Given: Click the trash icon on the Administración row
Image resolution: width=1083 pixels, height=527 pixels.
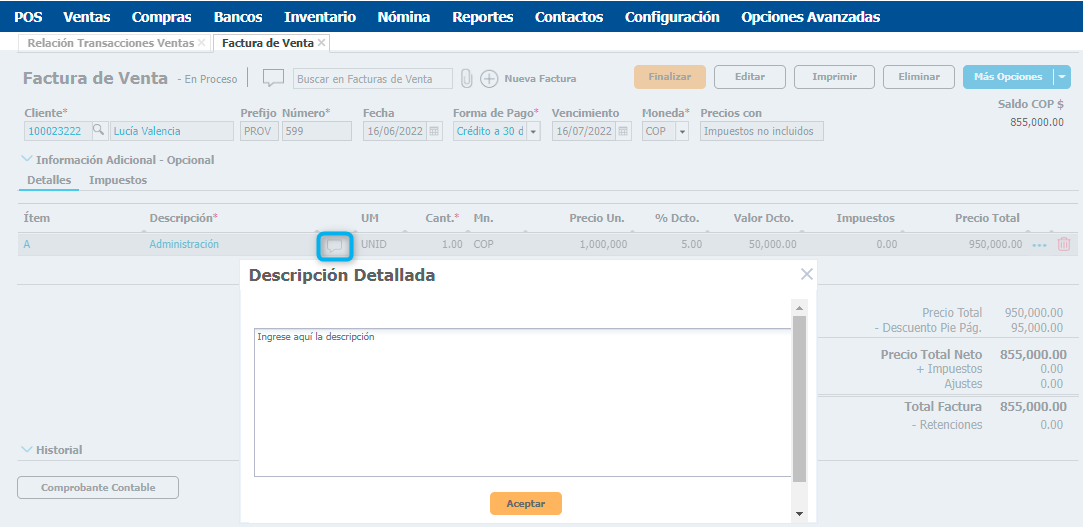Looking at the screenshot, I should (1063, 244).
